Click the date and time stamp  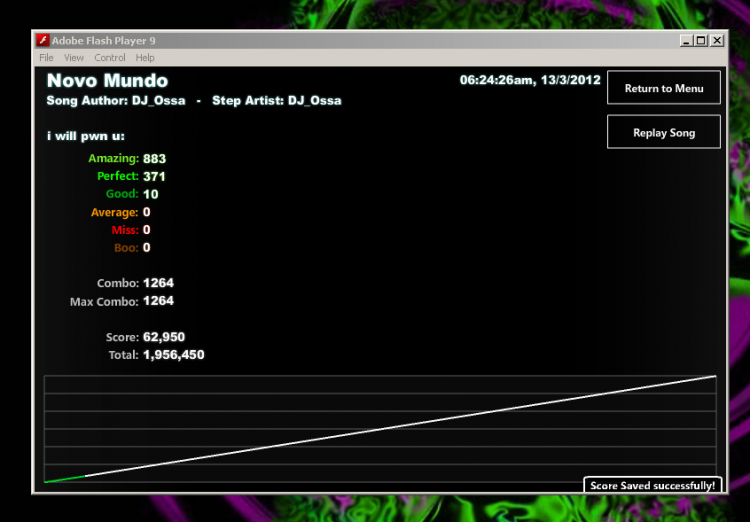click(530, 80)
